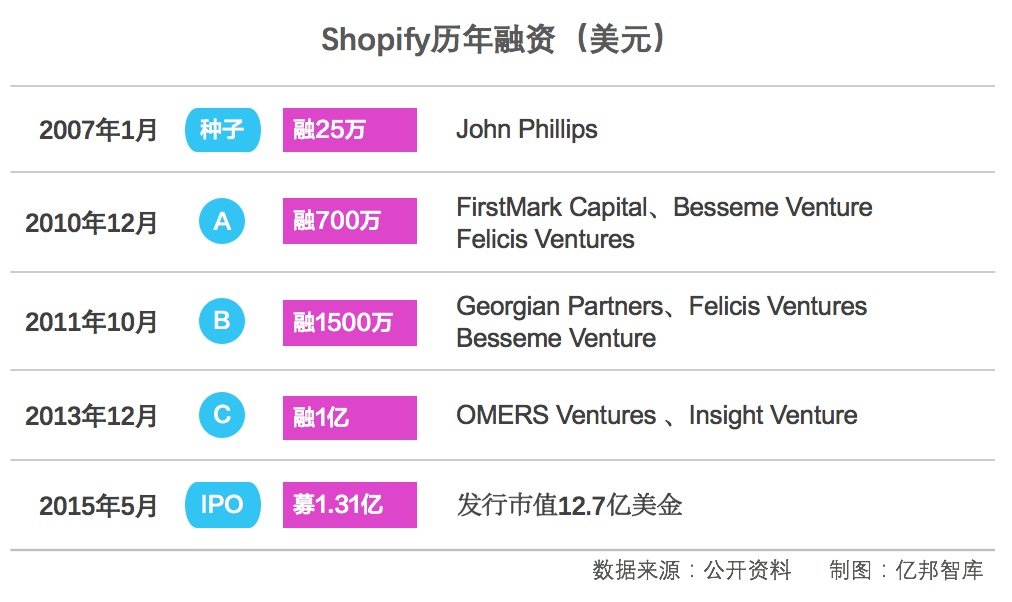Select the 2010年12月 date label
Image resolution: width=1012 pixels, height=602 pixels.
91,223
